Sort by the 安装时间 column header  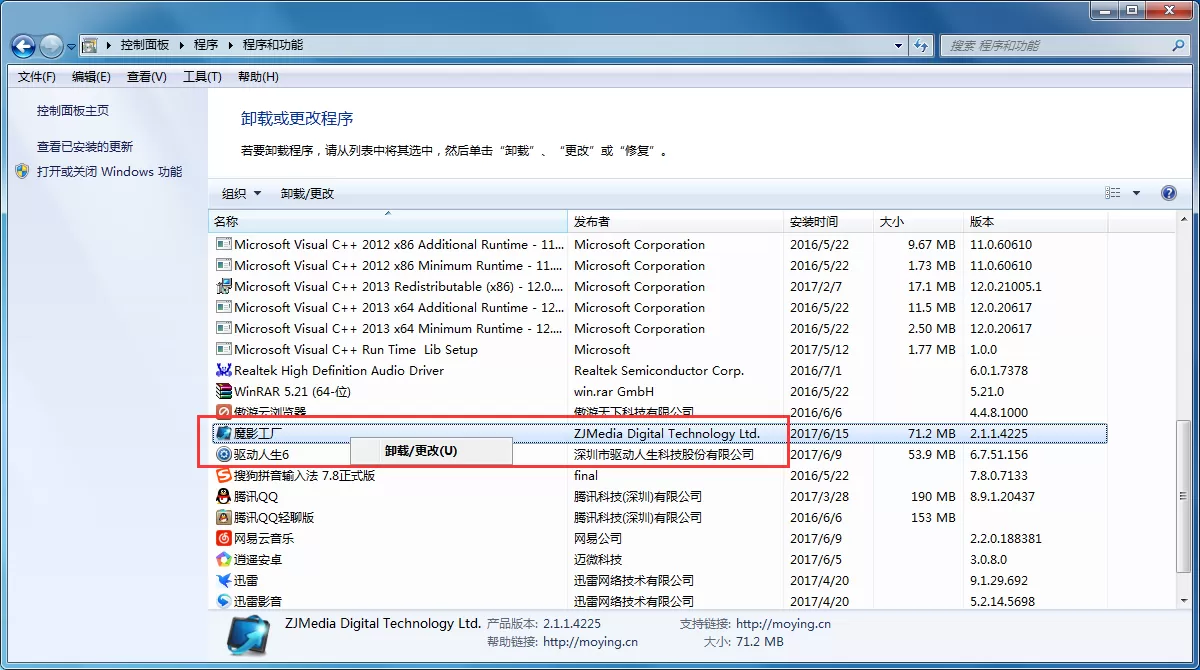tap(828, 222)
